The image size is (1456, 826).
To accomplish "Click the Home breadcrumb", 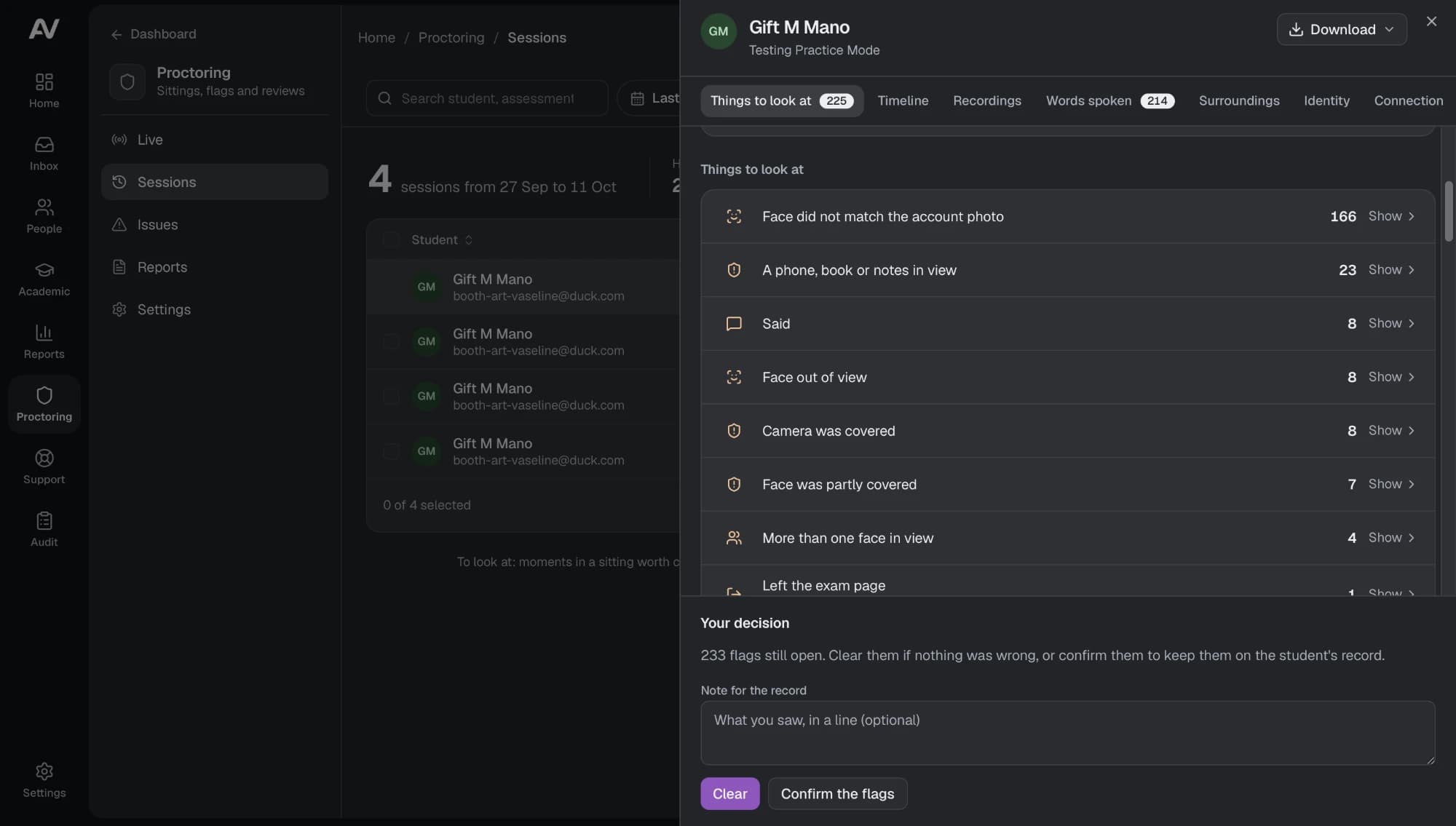I will point(376,38).
